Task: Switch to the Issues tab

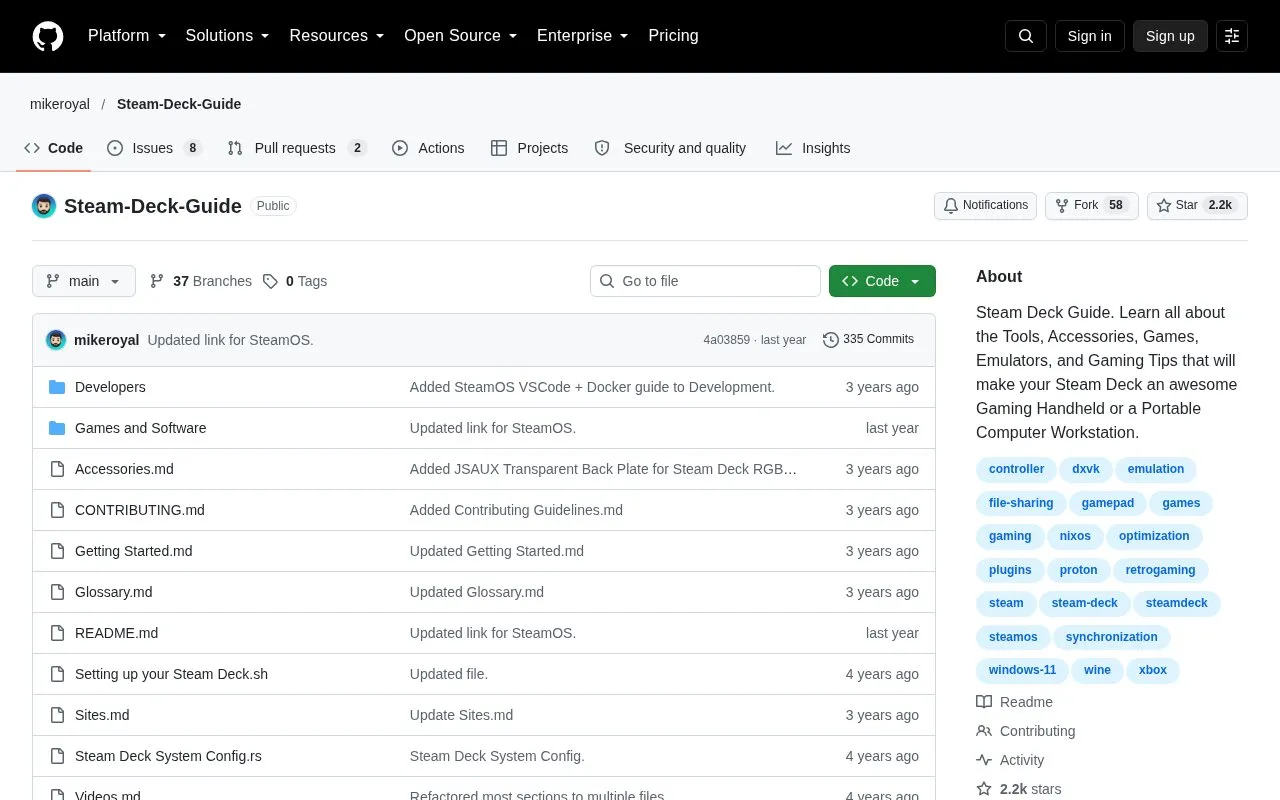Action: click(154, 148)
